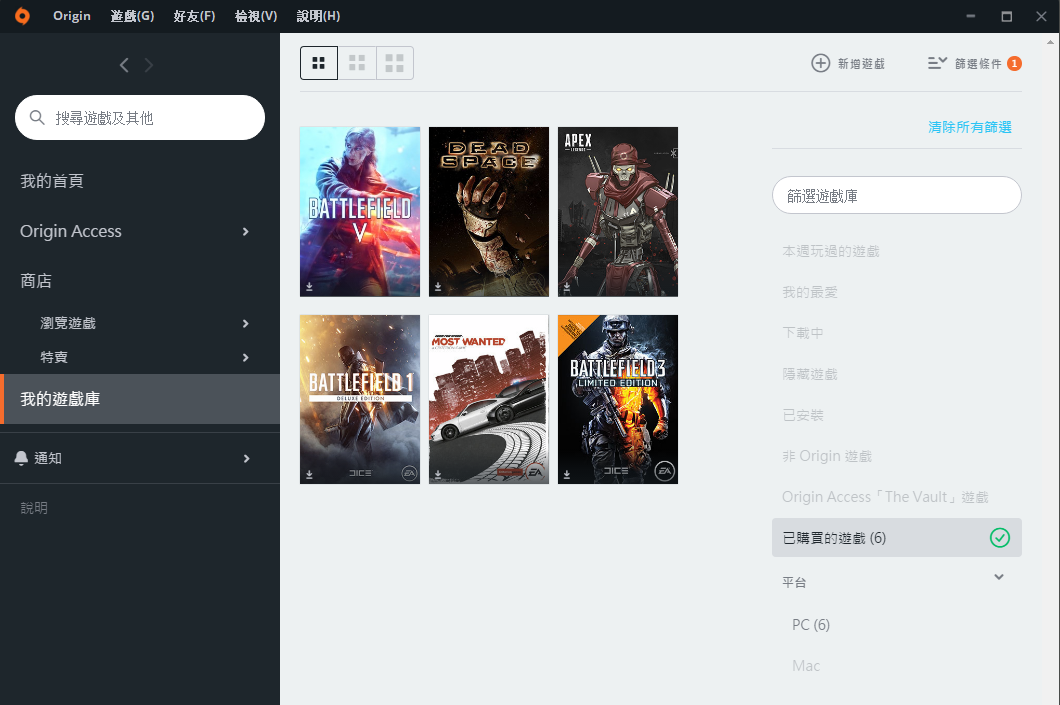1060x705 pixels.
Task: Click Mac platform filter
Action: point(806,666)
